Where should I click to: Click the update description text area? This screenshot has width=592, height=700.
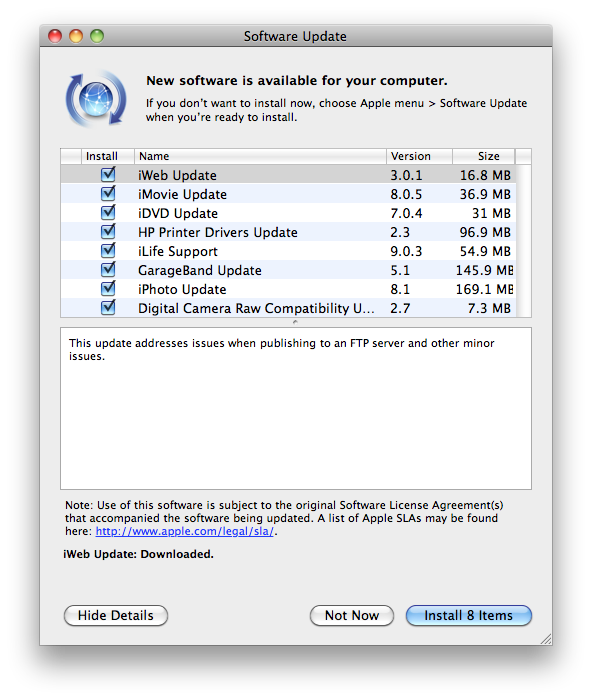pyautogui.click(x=296, y=408)
